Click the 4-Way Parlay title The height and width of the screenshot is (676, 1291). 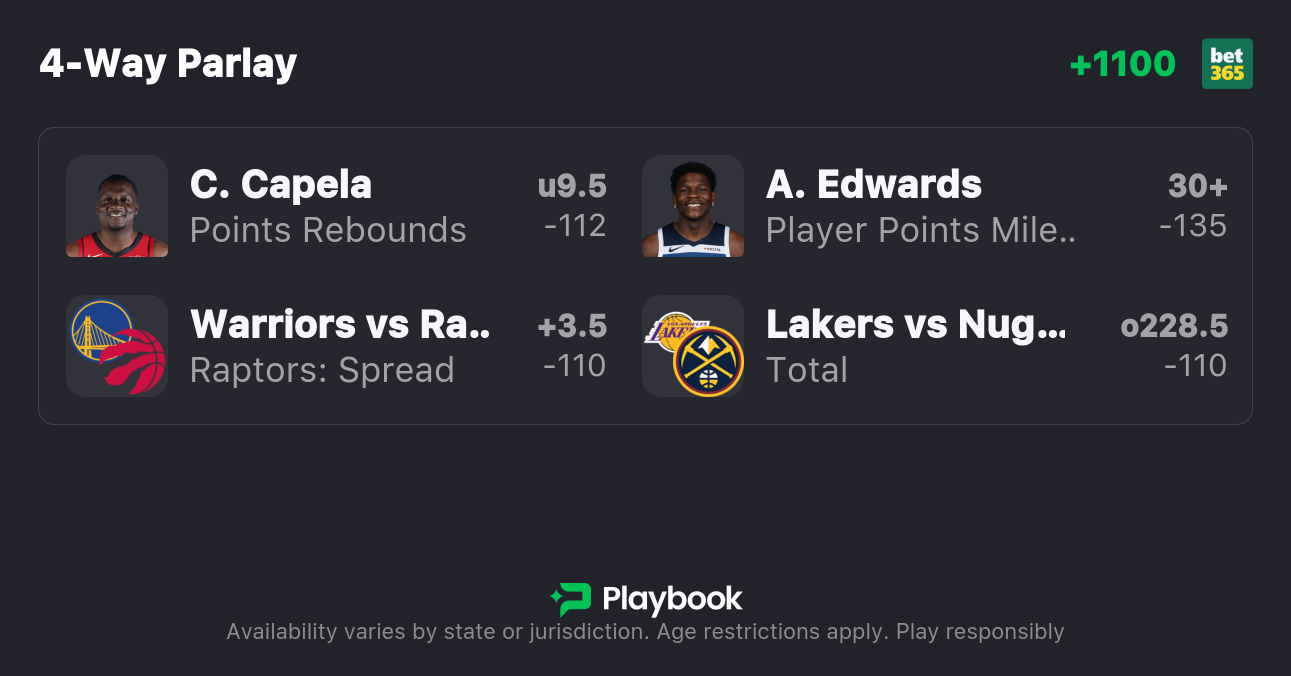click(x=168, y=64)
